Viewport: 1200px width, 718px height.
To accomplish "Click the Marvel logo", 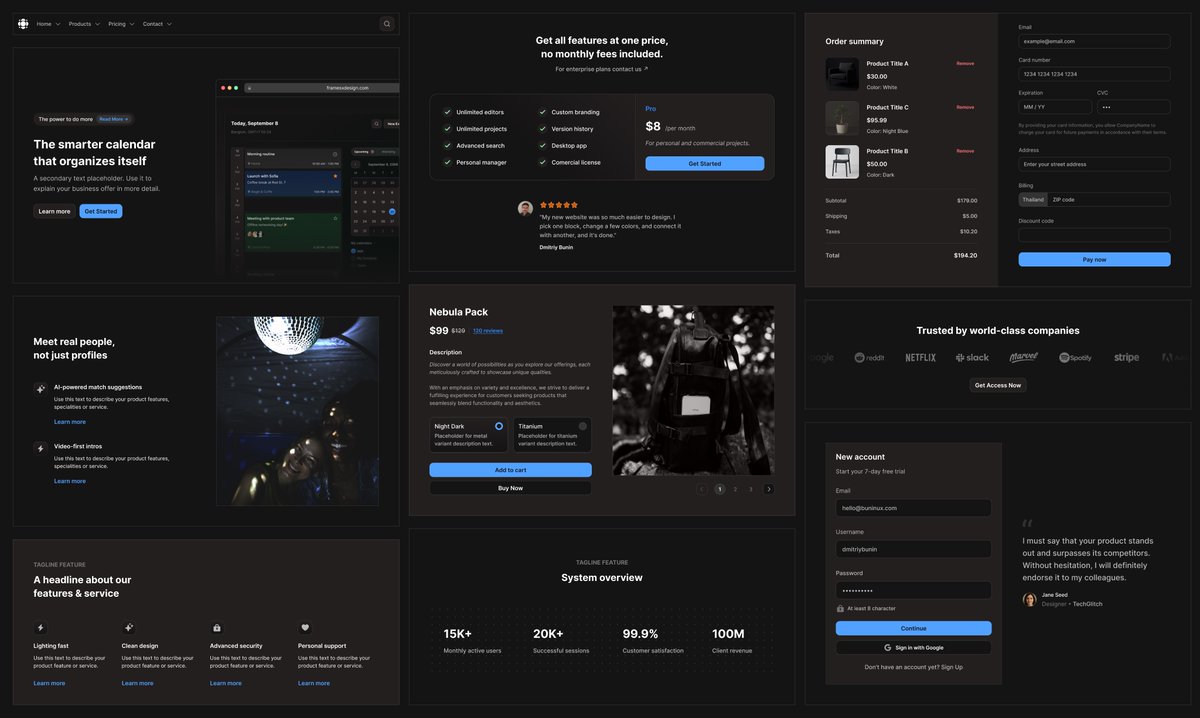I will [x=1023, y=357].
